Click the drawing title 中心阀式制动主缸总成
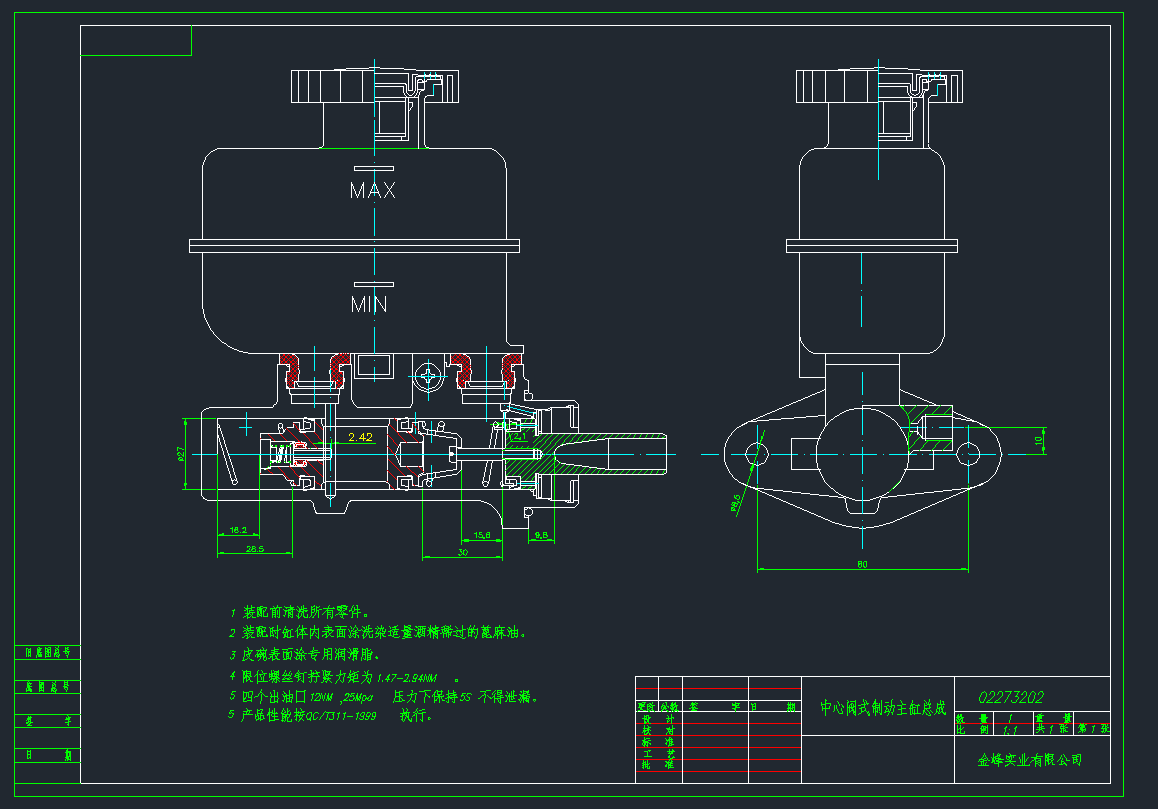The width and height of the screenshot is (1158, 809). (882, 708)
